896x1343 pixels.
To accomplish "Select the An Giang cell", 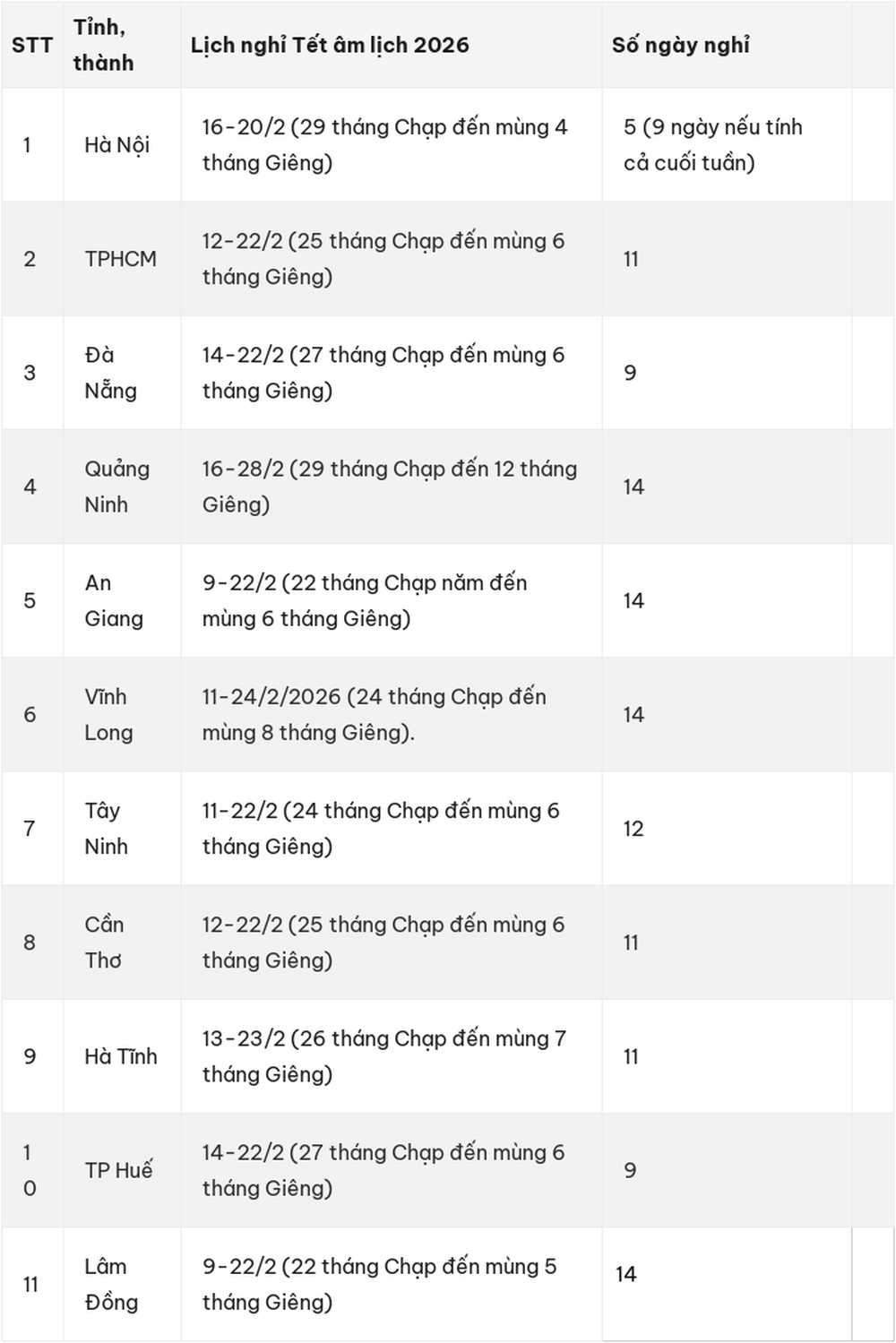I will coord(114,600).
